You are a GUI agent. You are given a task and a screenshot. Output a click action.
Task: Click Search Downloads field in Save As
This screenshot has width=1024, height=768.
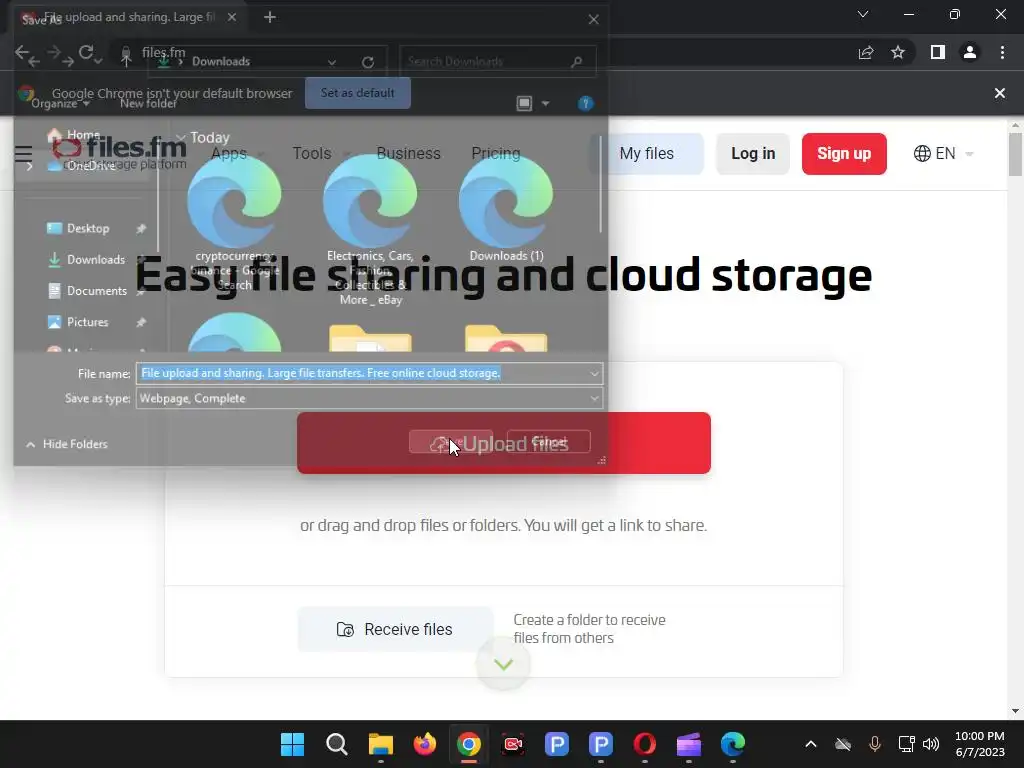click(x=498, y=61)
